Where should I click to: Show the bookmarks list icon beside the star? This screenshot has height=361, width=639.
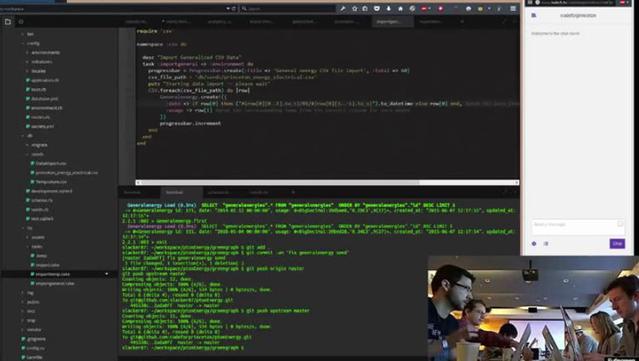pos(365,9)
